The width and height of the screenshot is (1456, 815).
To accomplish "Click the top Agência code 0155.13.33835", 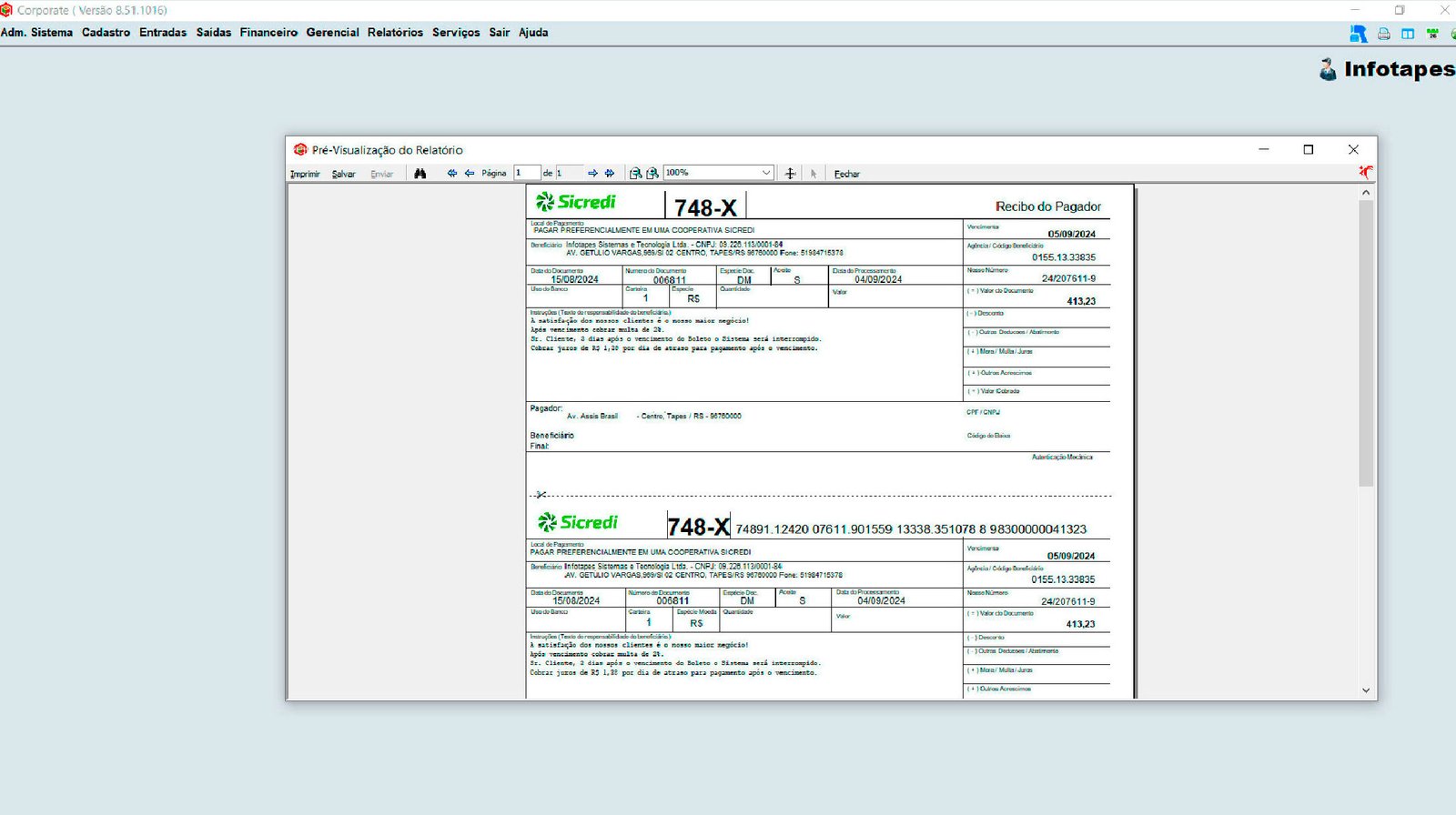I will pos(1064,257).
